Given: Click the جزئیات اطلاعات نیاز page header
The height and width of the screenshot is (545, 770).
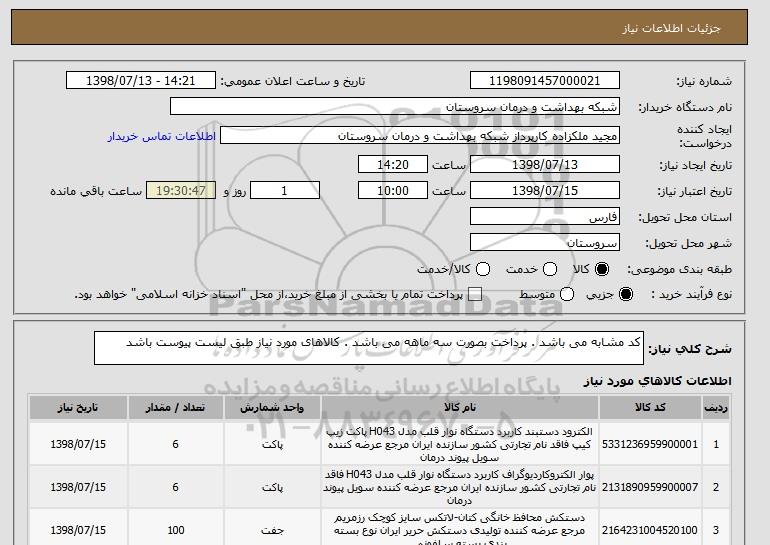Looking at the screenshot, I should click(671, 28).
